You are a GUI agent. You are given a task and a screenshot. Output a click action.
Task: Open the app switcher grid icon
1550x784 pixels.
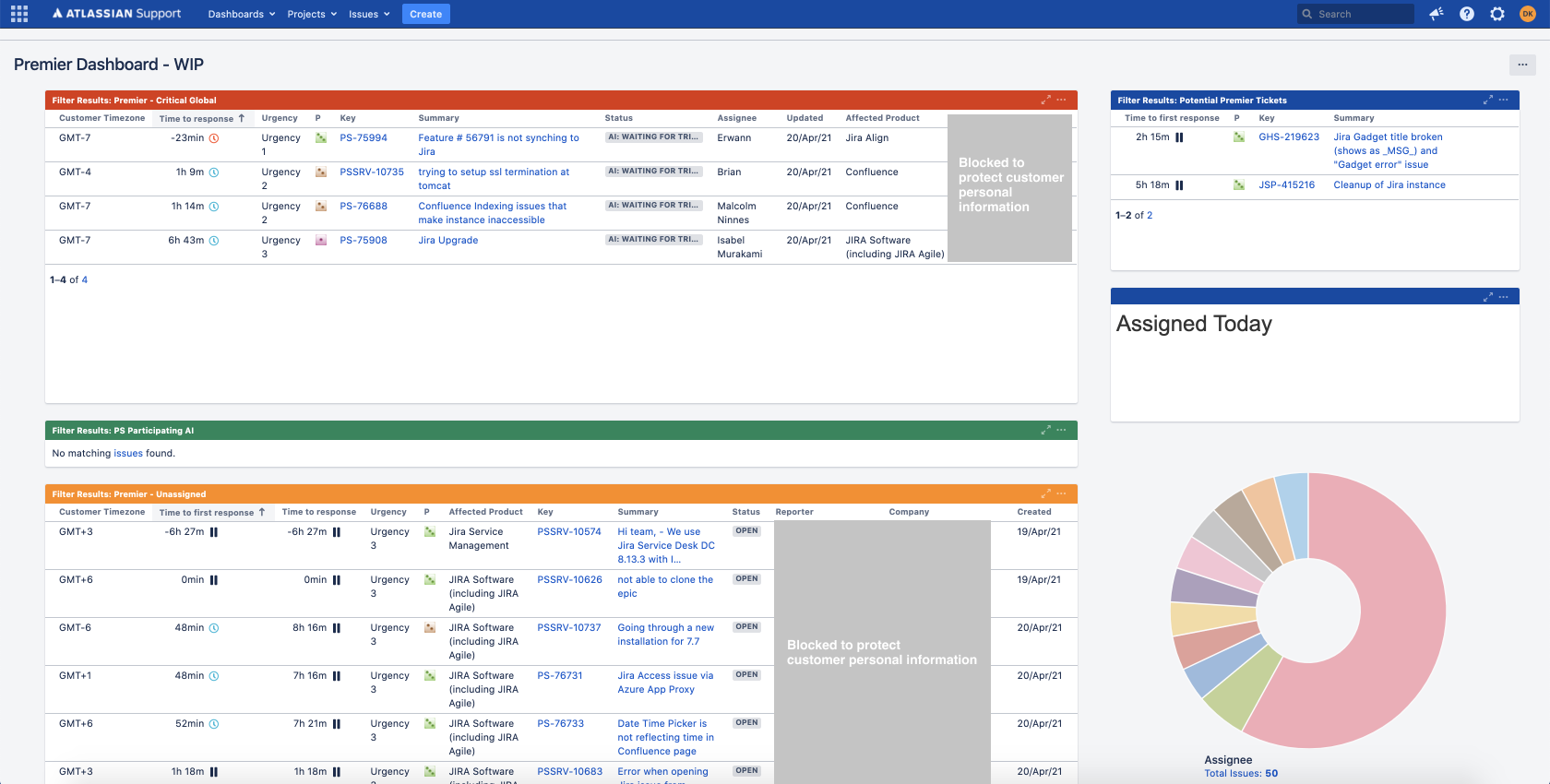pyautogui.click(x=19, y=14)
